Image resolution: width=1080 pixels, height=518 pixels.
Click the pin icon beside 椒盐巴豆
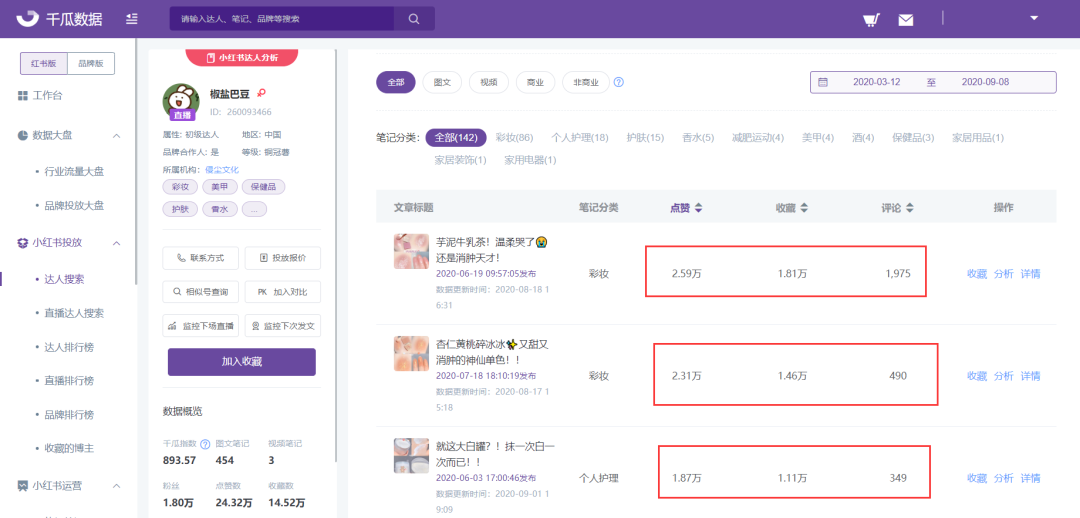pos(261,93)
